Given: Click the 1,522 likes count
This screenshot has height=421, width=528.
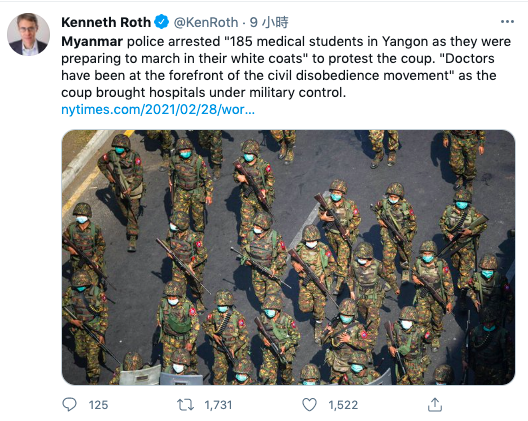Looking at the screenshot, I should pos(343,405).
